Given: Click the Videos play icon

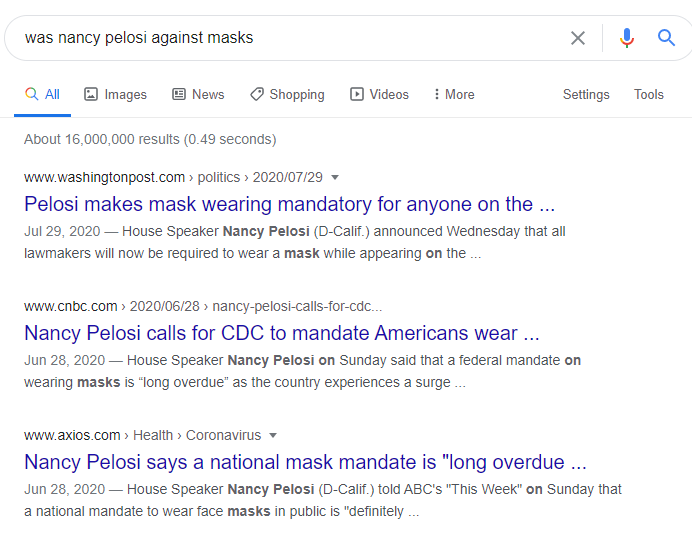Looking at the screenshot, I should 357,94.
